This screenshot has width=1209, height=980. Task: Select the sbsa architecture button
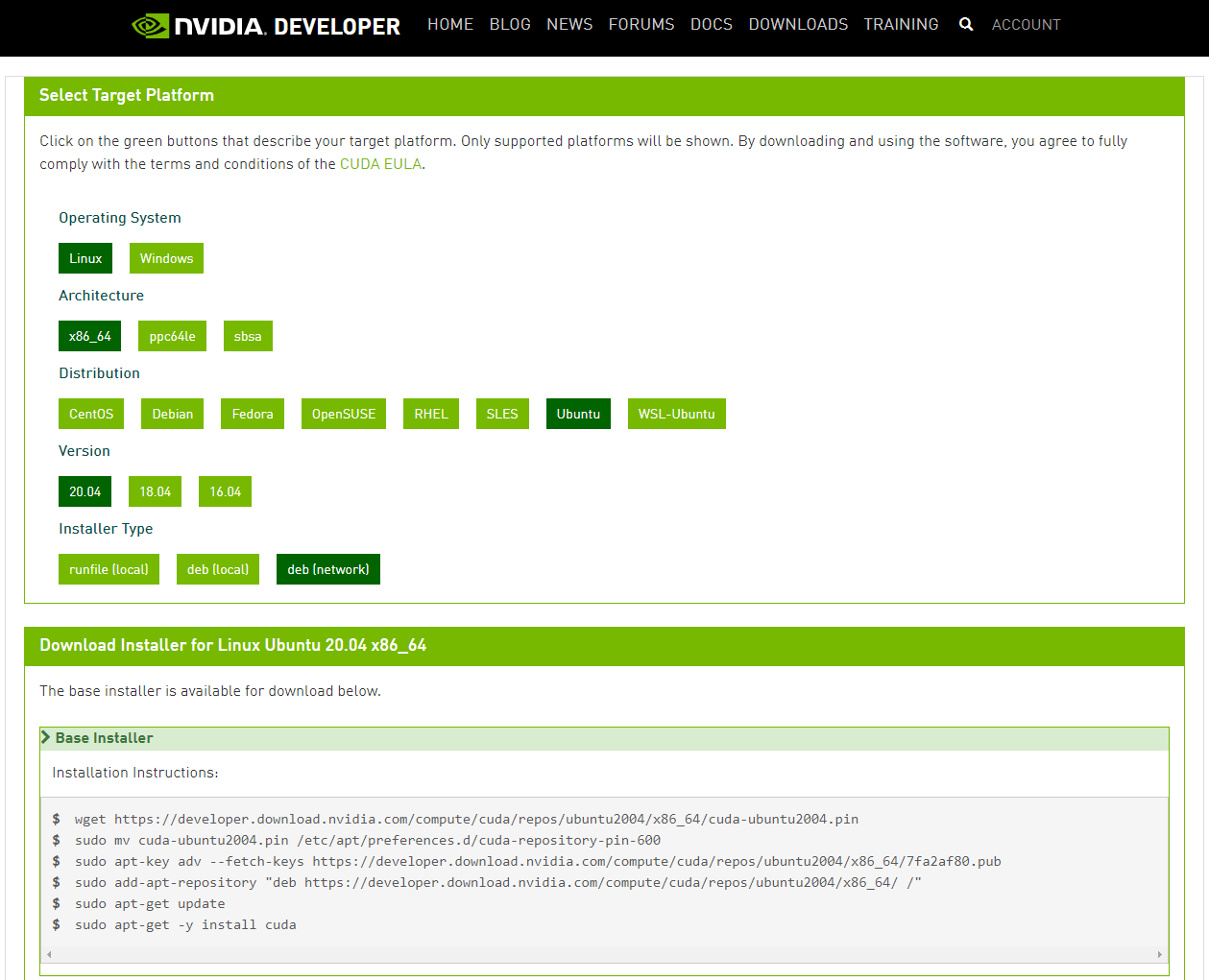(248, 336)
